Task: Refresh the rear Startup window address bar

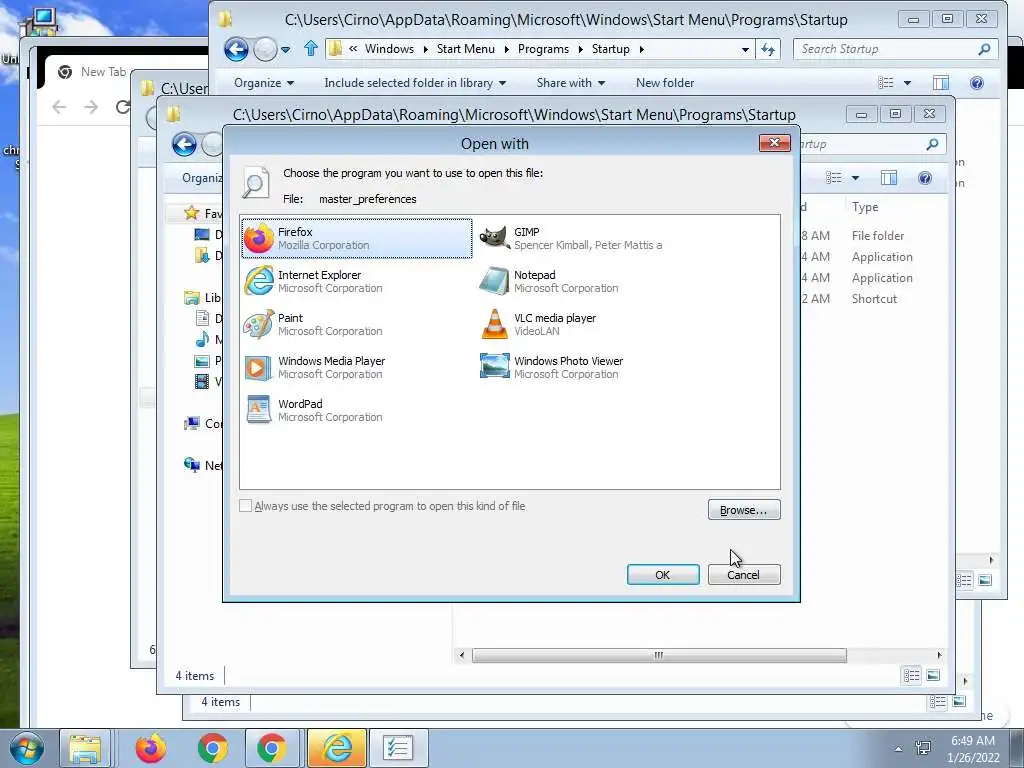Action: pyautogui.click(x=768, y=50)
